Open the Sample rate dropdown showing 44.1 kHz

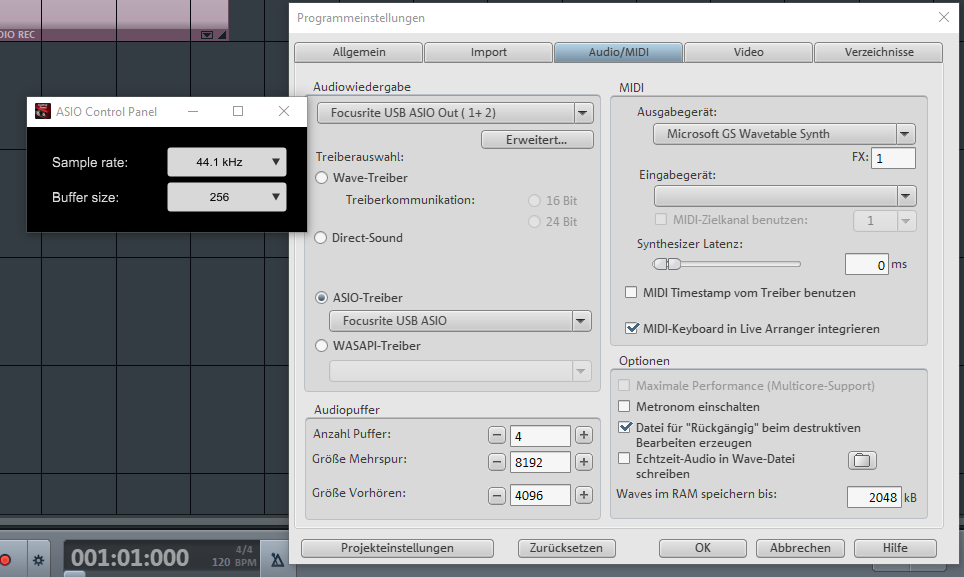tap(227, 162)
